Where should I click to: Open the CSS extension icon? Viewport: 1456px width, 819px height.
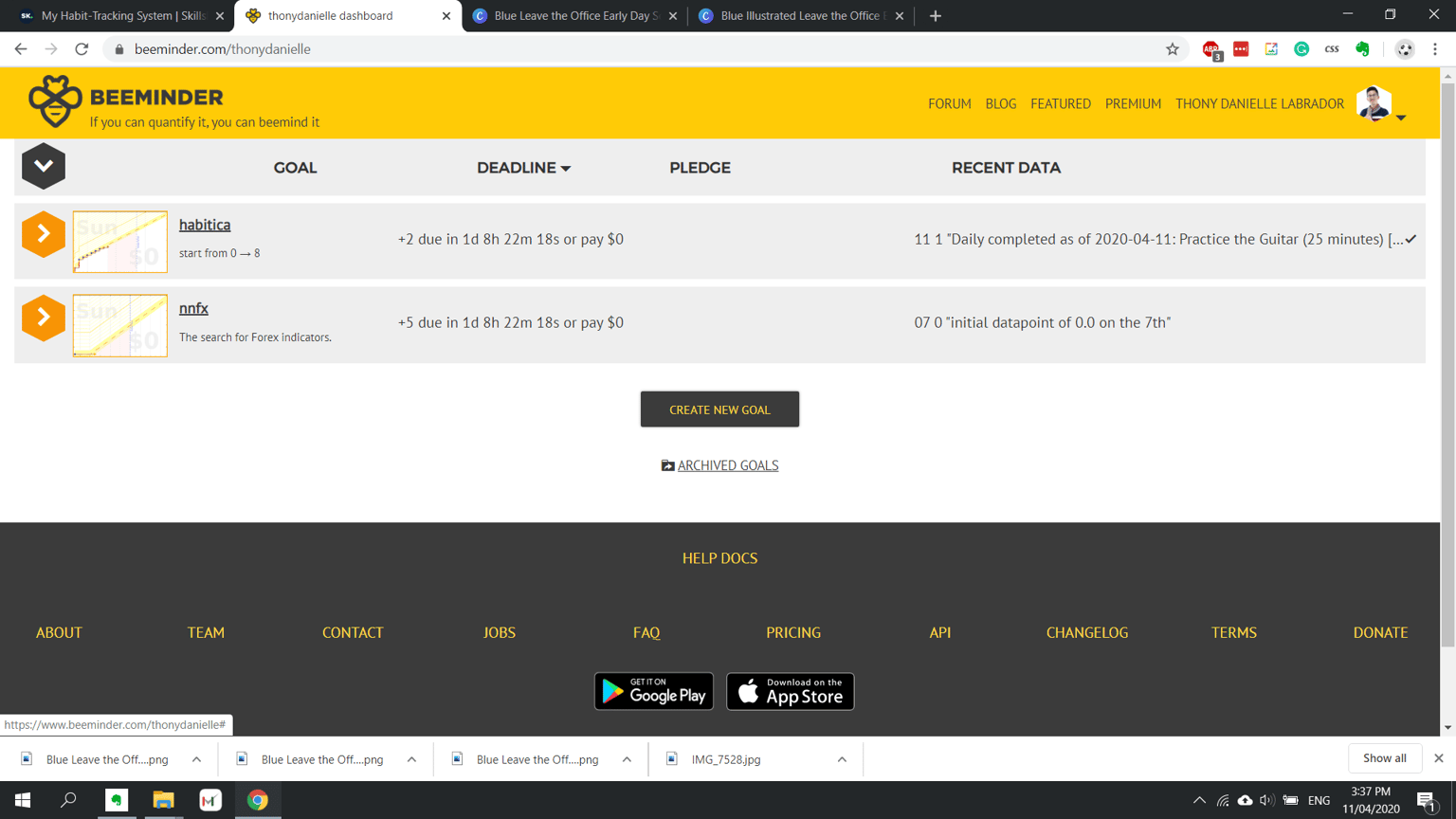pos(1332,49)
